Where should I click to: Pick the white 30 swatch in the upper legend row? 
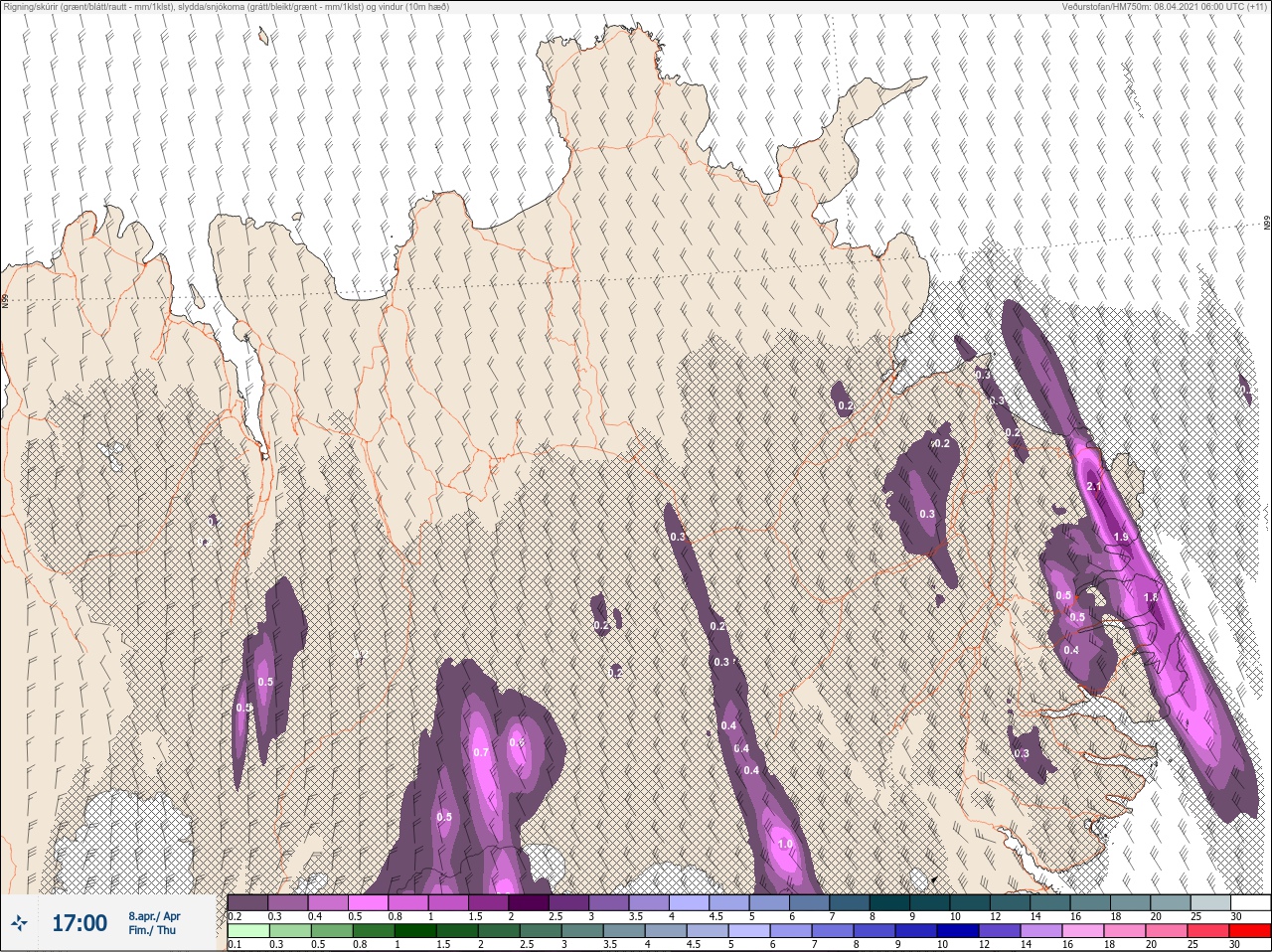point(1250,902)
